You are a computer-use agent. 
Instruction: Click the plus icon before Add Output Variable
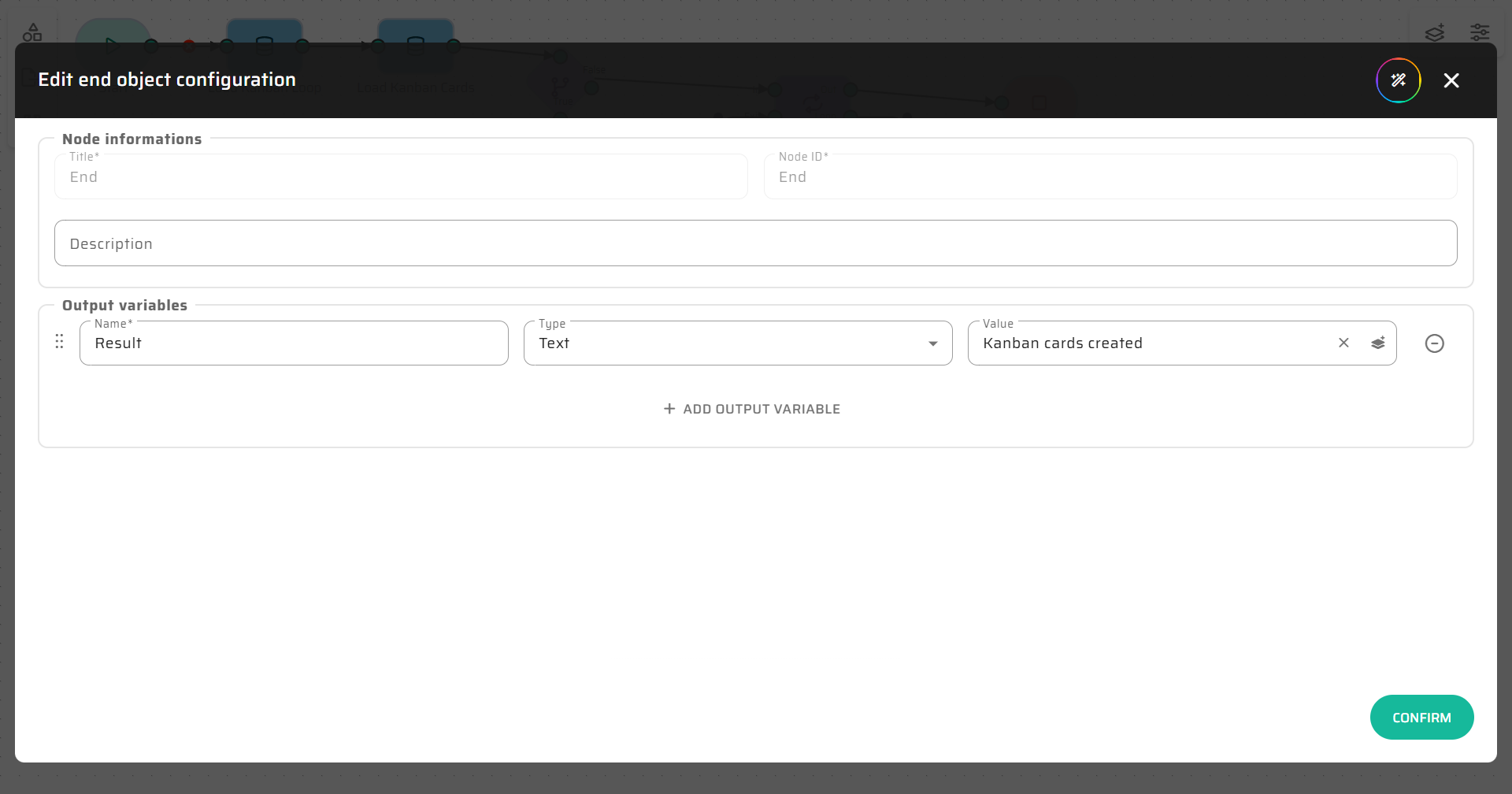click(669, 409)
